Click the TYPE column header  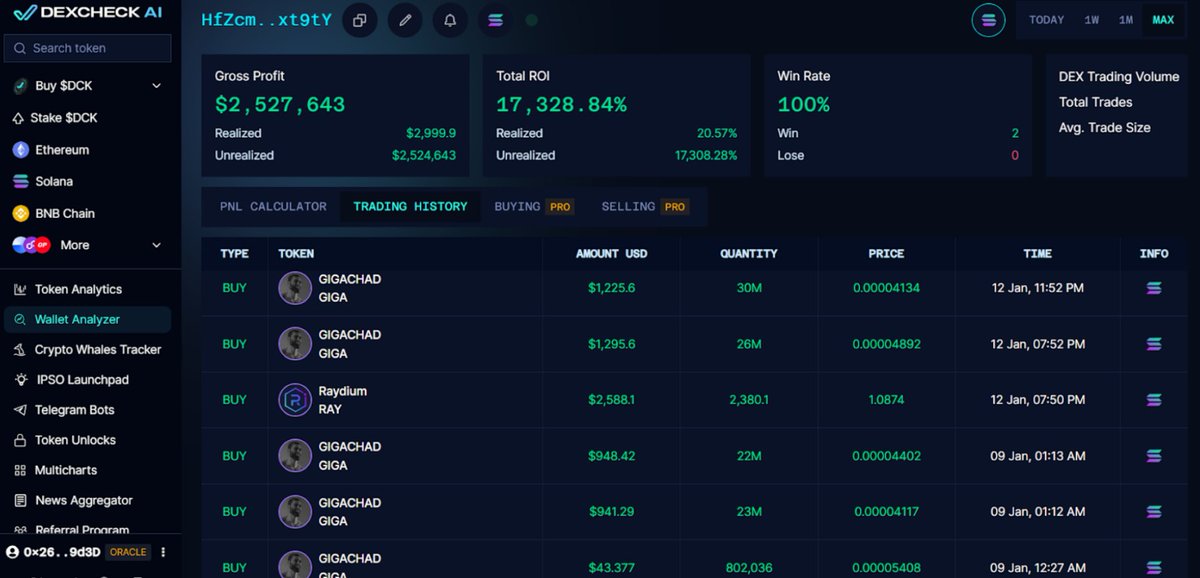pyautogui.click(x=234, y=254)
